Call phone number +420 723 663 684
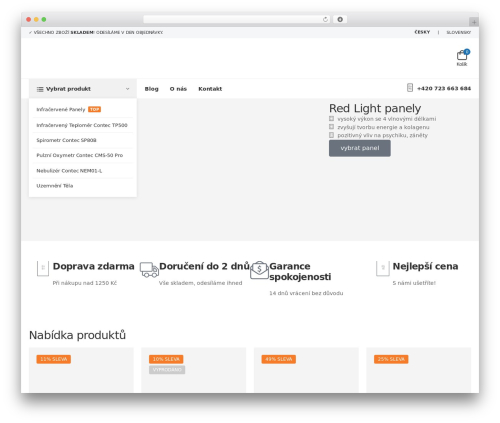 (x=444, y=88)
